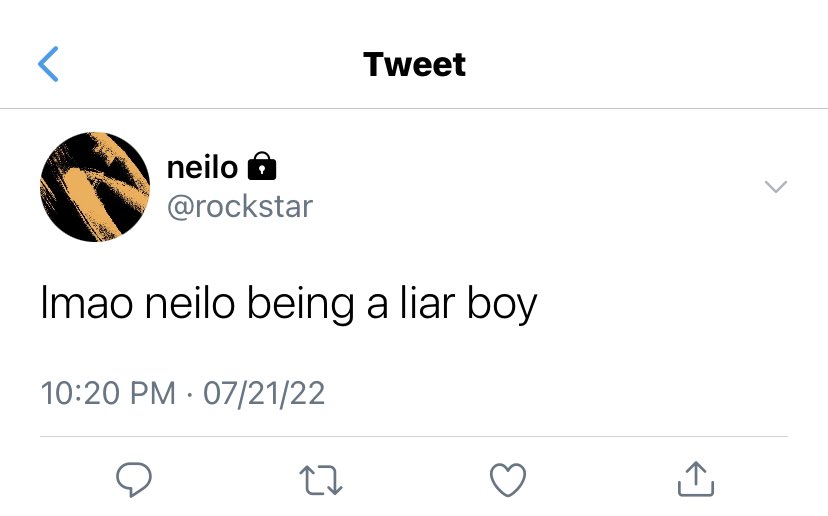Open the share sheet icon
828x516 pixels.
tap(696, 479)
